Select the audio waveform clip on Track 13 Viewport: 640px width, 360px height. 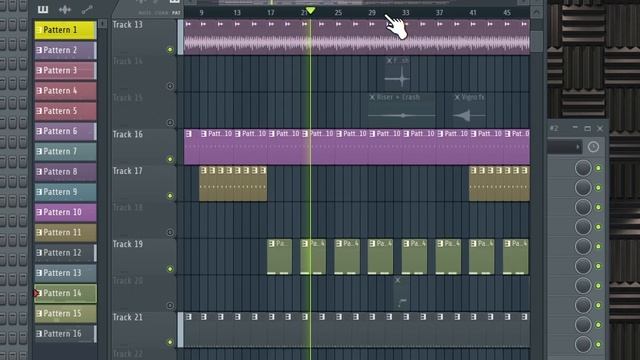pyautogui.click(x=357, y=37)
